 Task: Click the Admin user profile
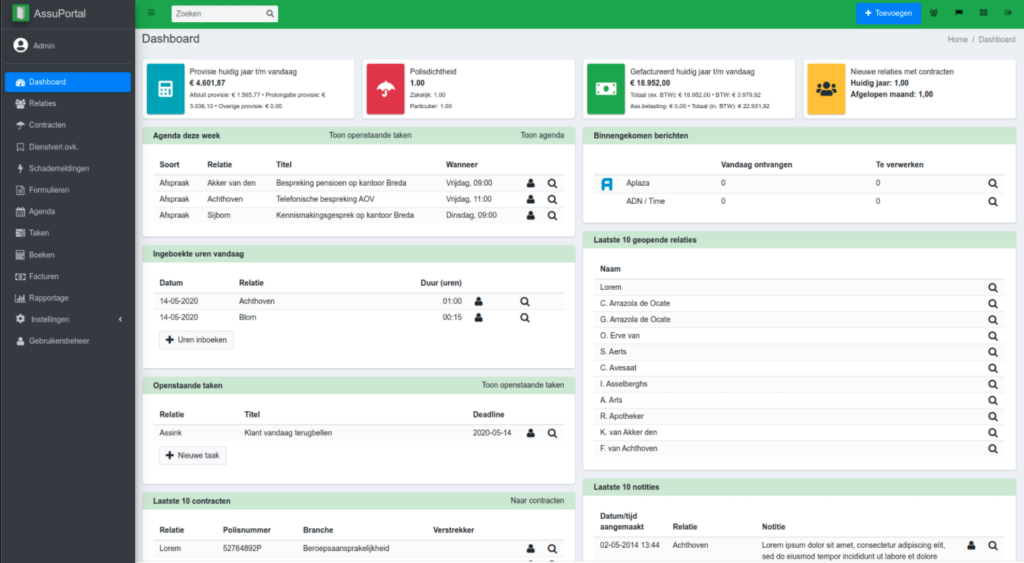[35, 46]
